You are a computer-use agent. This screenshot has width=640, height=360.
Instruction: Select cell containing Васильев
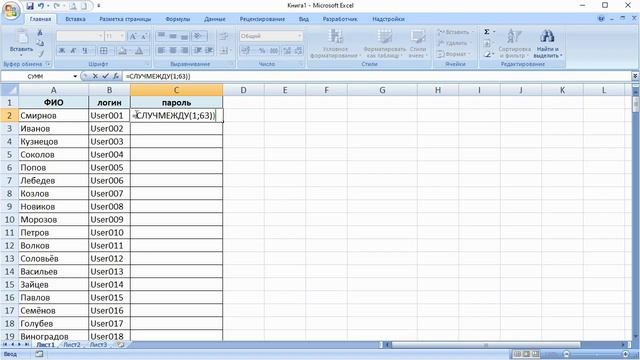pos(53,271)
